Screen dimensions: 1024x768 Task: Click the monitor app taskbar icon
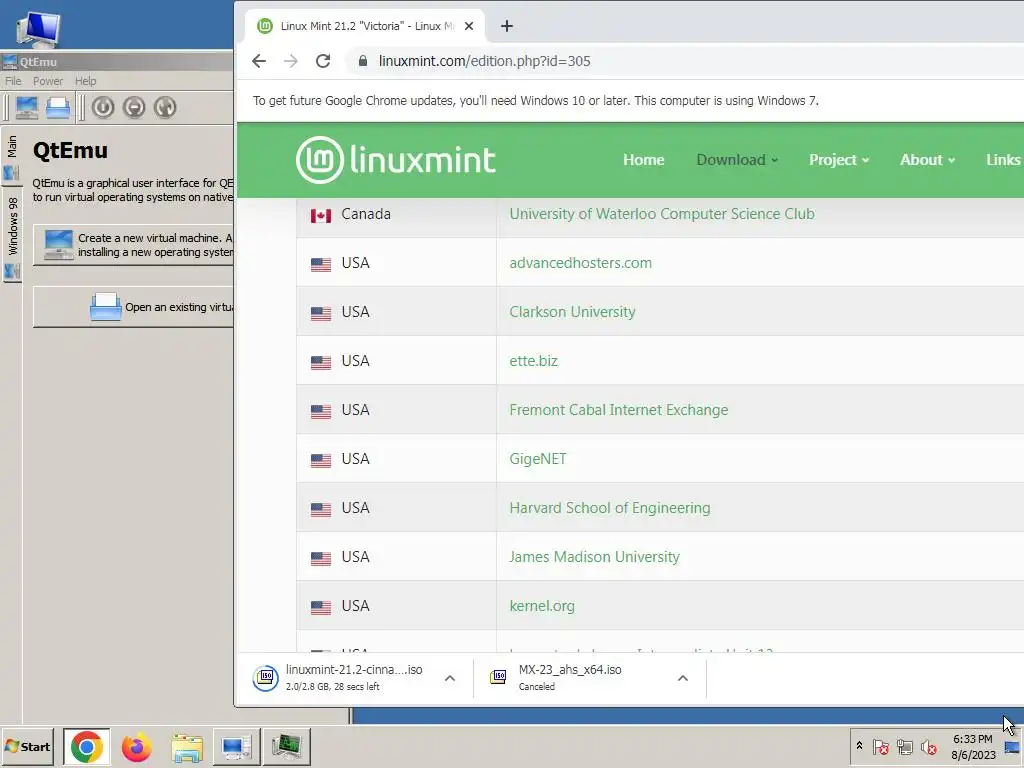coord(286,746)
